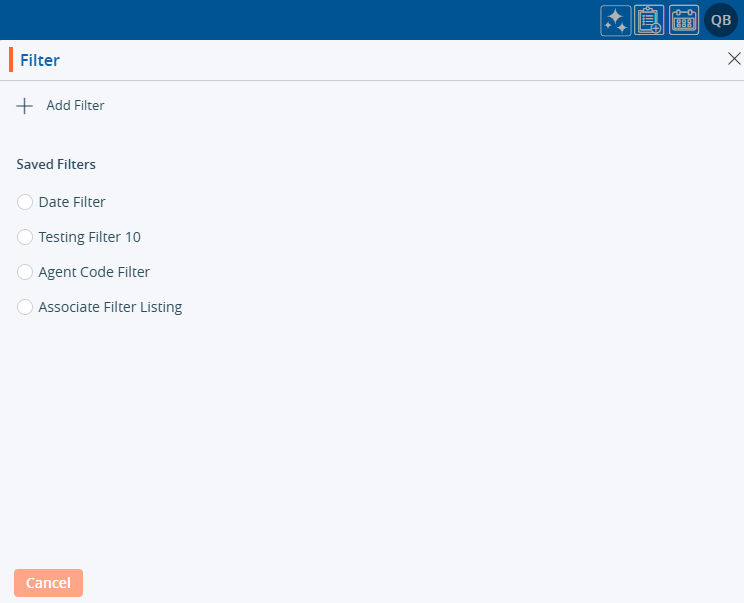
Task: Open the calendar icon in header
Action: (x=684, y=20)
